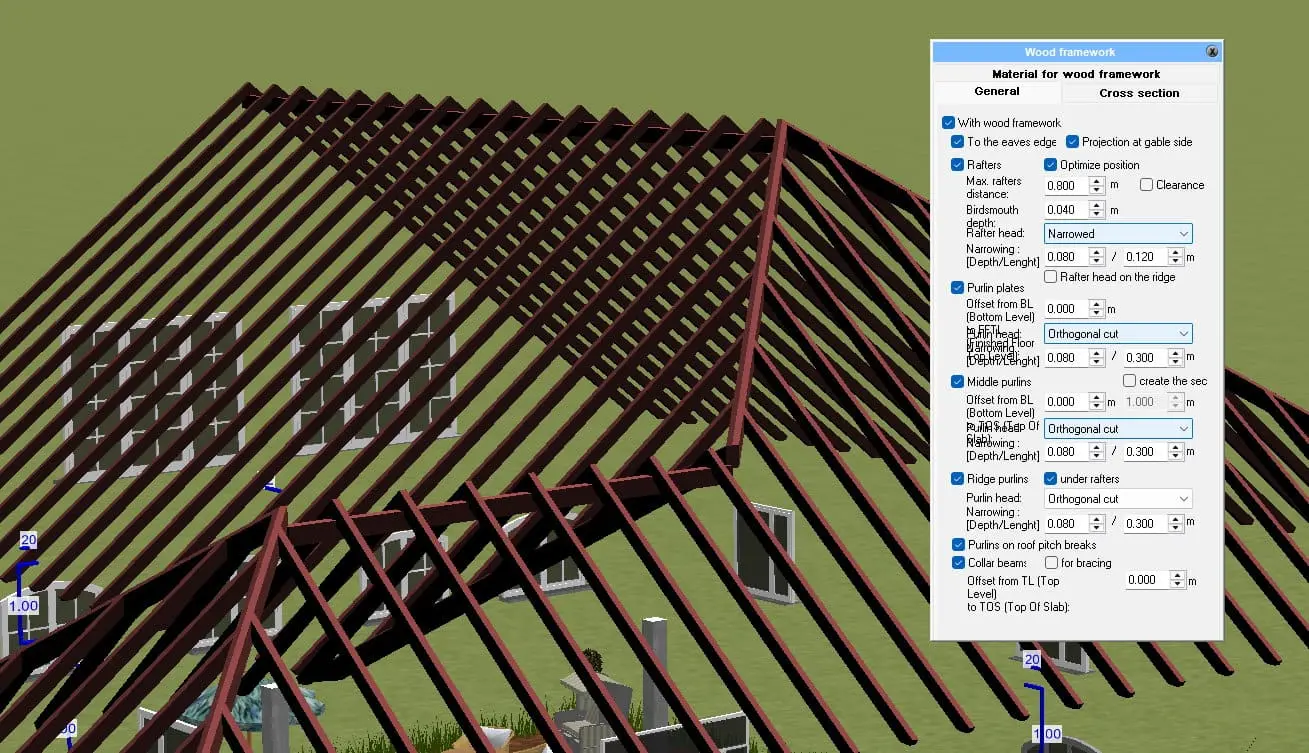Open the Rafter head Narrowed dropdown

pyautogui.click(x=1118, y=234)
